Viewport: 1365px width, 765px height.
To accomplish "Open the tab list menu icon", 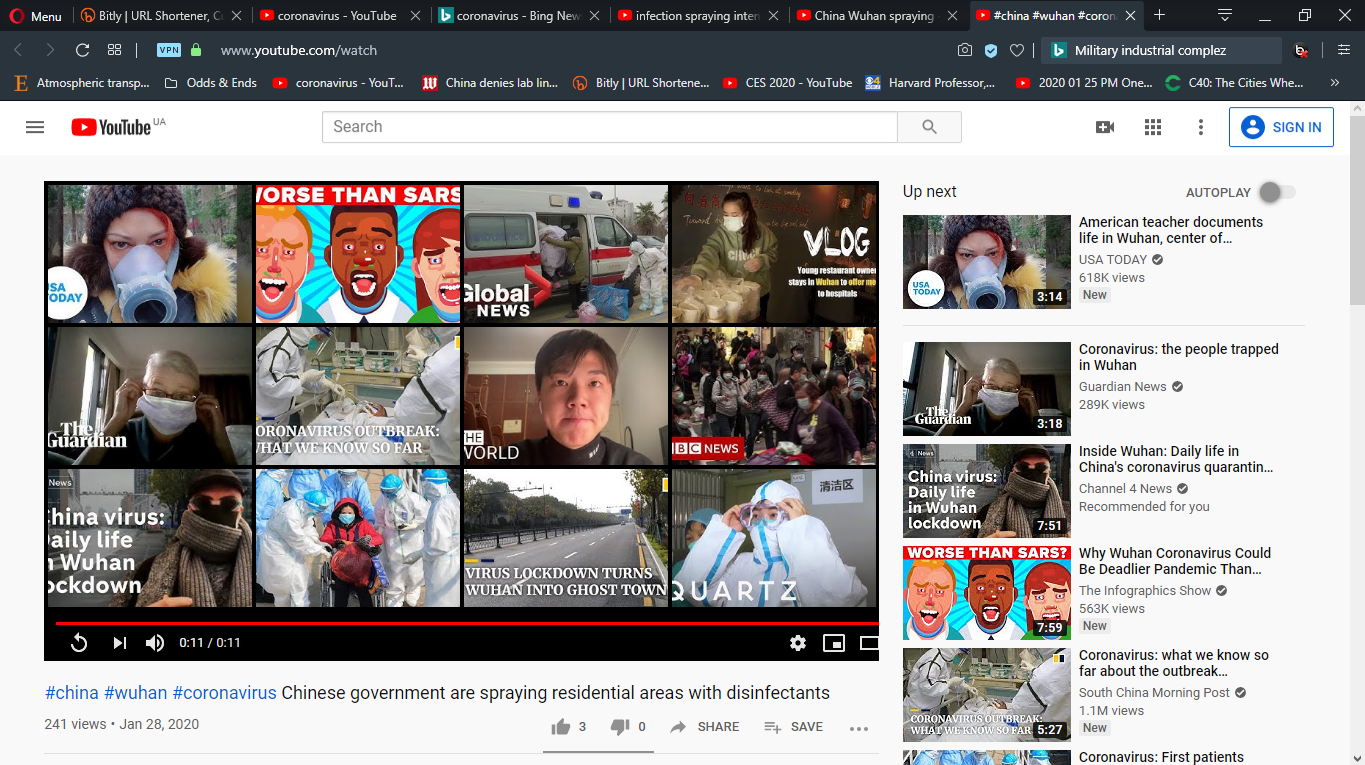I will pos(1225,15).
